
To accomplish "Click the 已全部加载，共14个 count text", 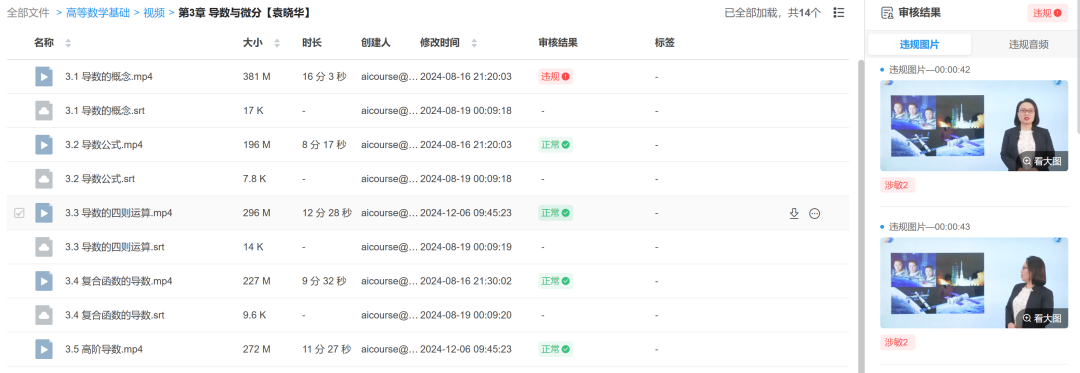I will 773,12.
